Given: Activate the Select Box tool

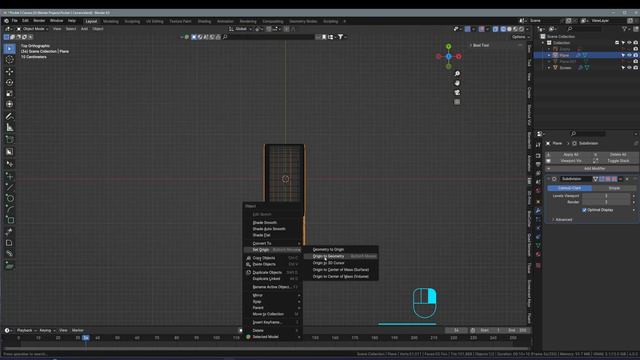Looking at the screenshot, I should [9, 49].
